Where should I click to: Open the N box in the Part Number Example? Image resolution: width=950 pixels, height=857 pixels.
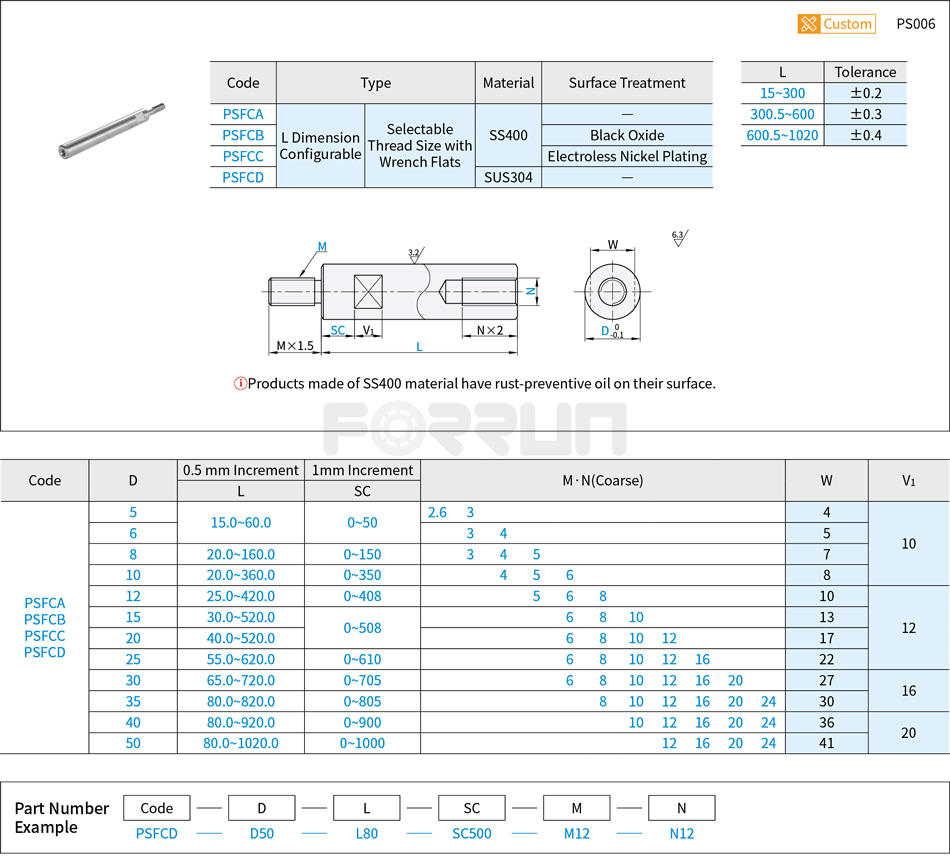point(681,808)
